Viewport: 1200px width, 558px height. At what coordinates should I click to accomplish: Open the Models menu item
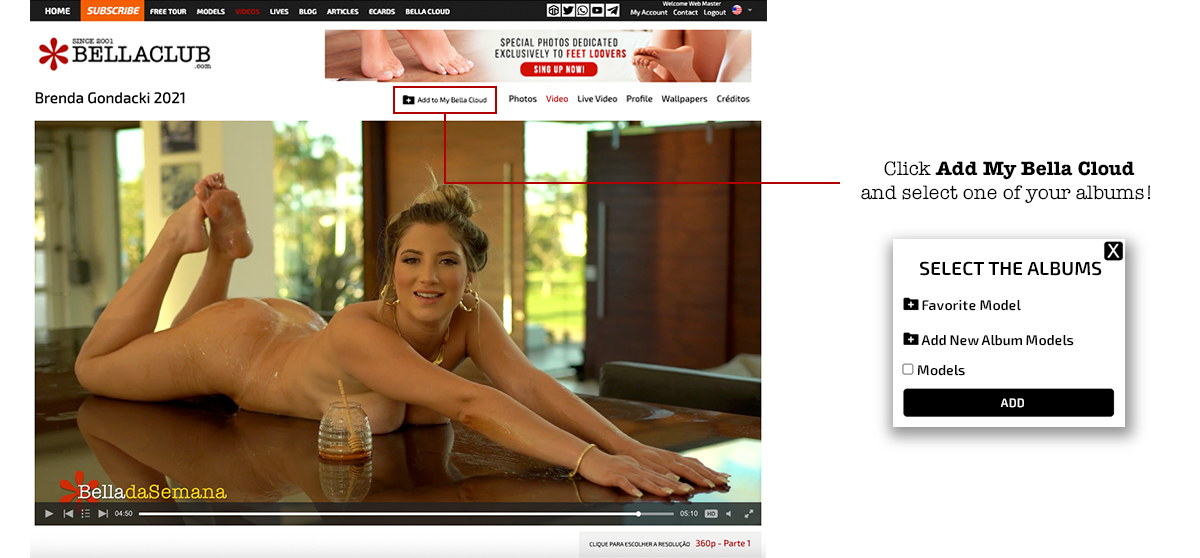210,12
